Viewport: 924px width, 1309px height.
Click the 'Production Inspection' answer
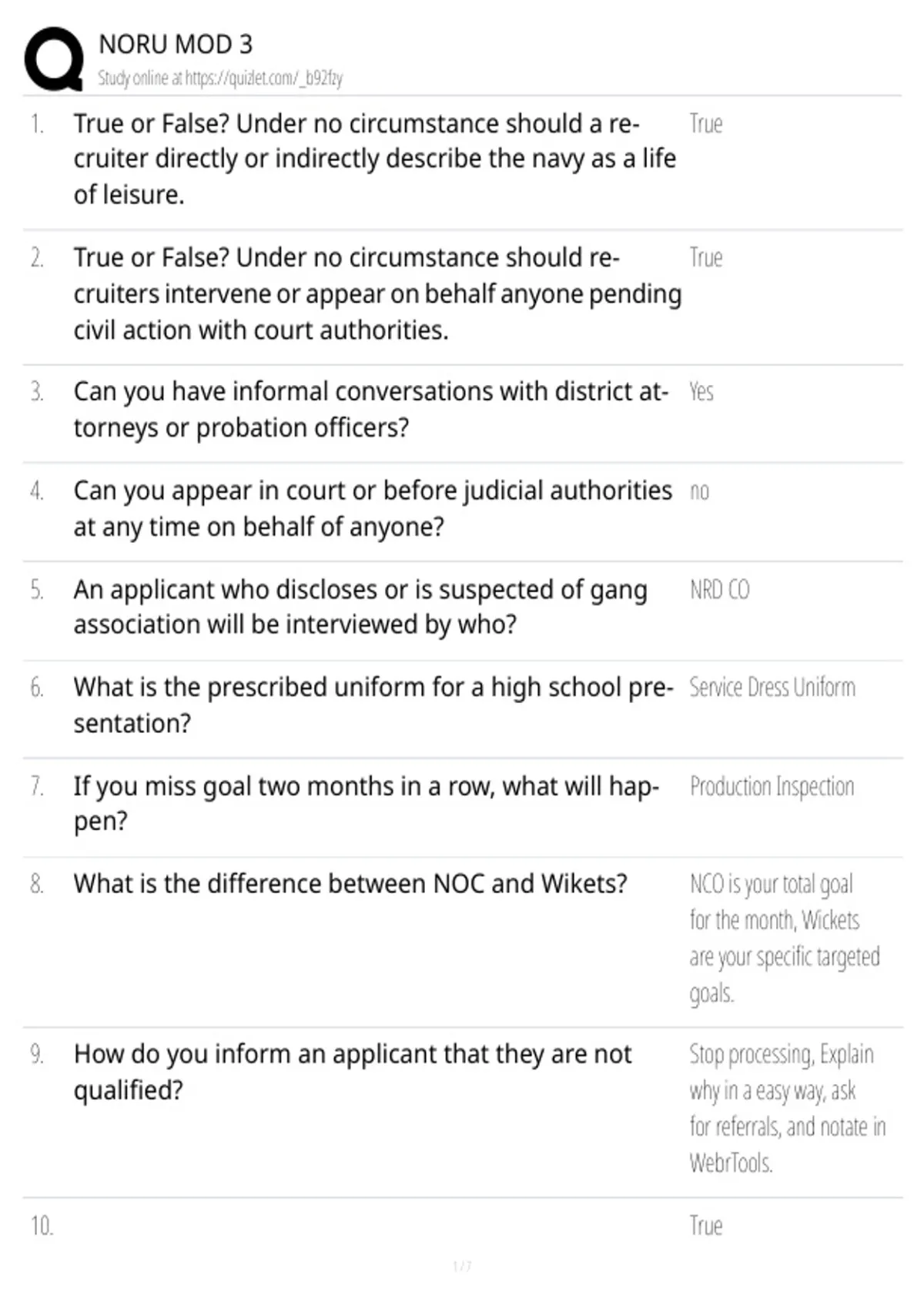coord(772,786)
